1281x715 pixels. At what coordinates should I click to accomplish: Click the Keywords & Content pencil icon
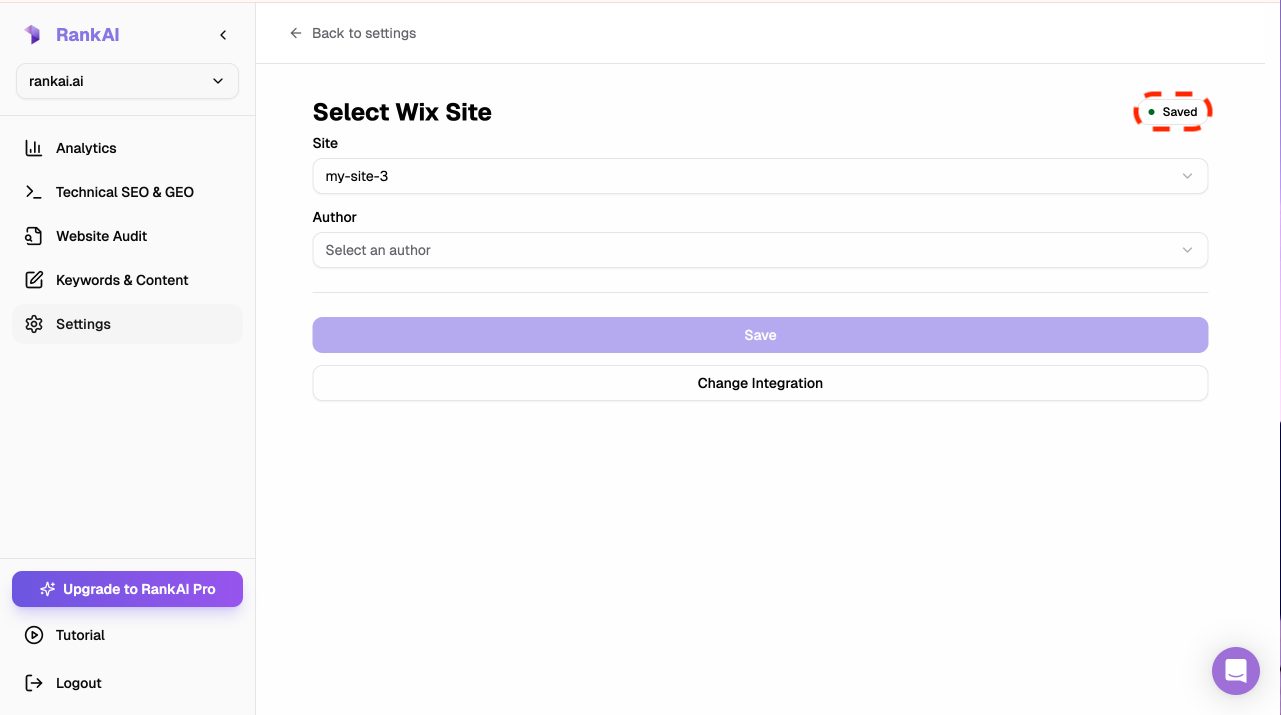pyautogui.click(x=35, y=280)
